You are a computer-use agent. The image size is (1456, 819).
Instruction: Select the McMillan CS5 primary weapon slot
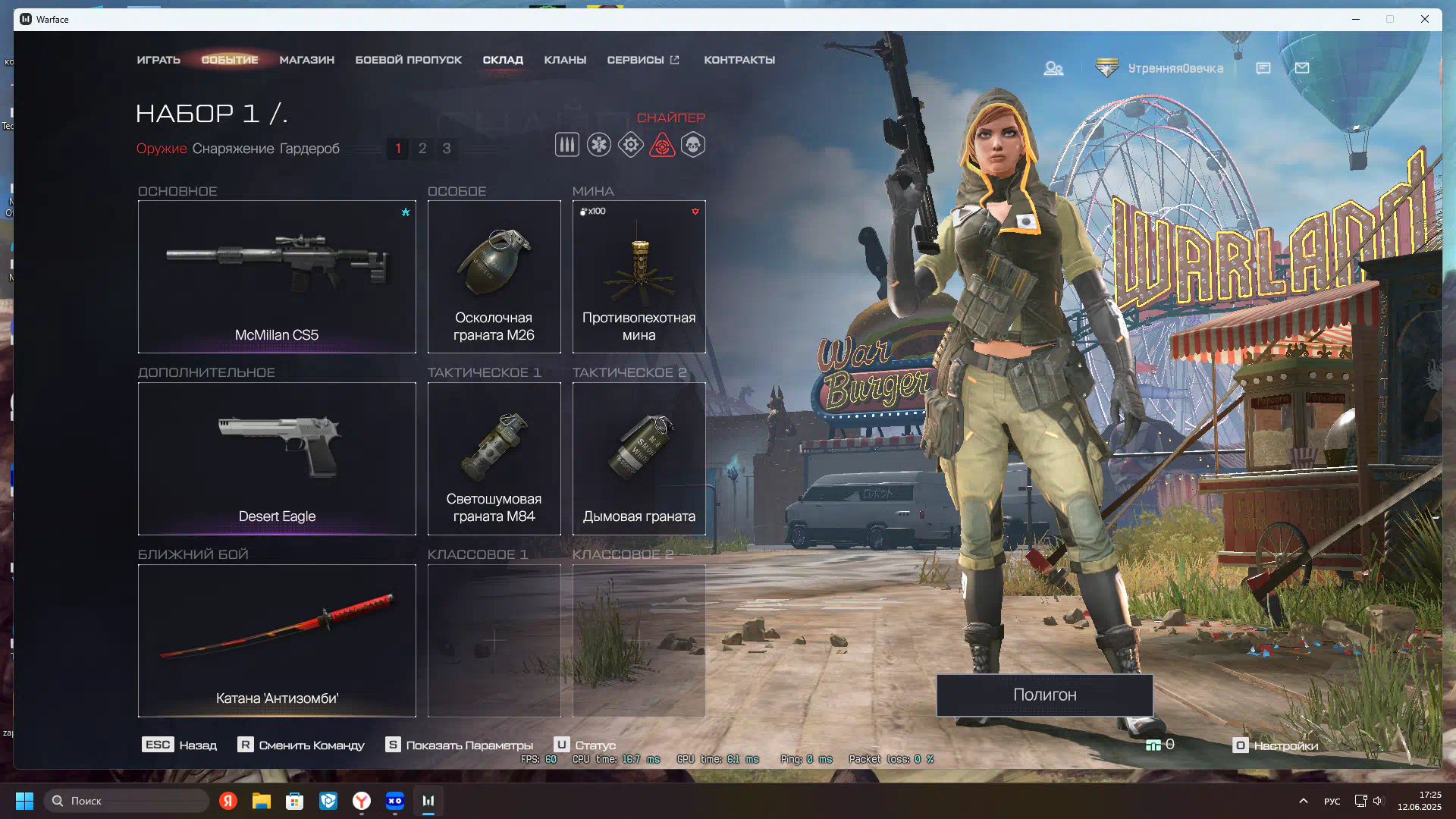[277, 277]
